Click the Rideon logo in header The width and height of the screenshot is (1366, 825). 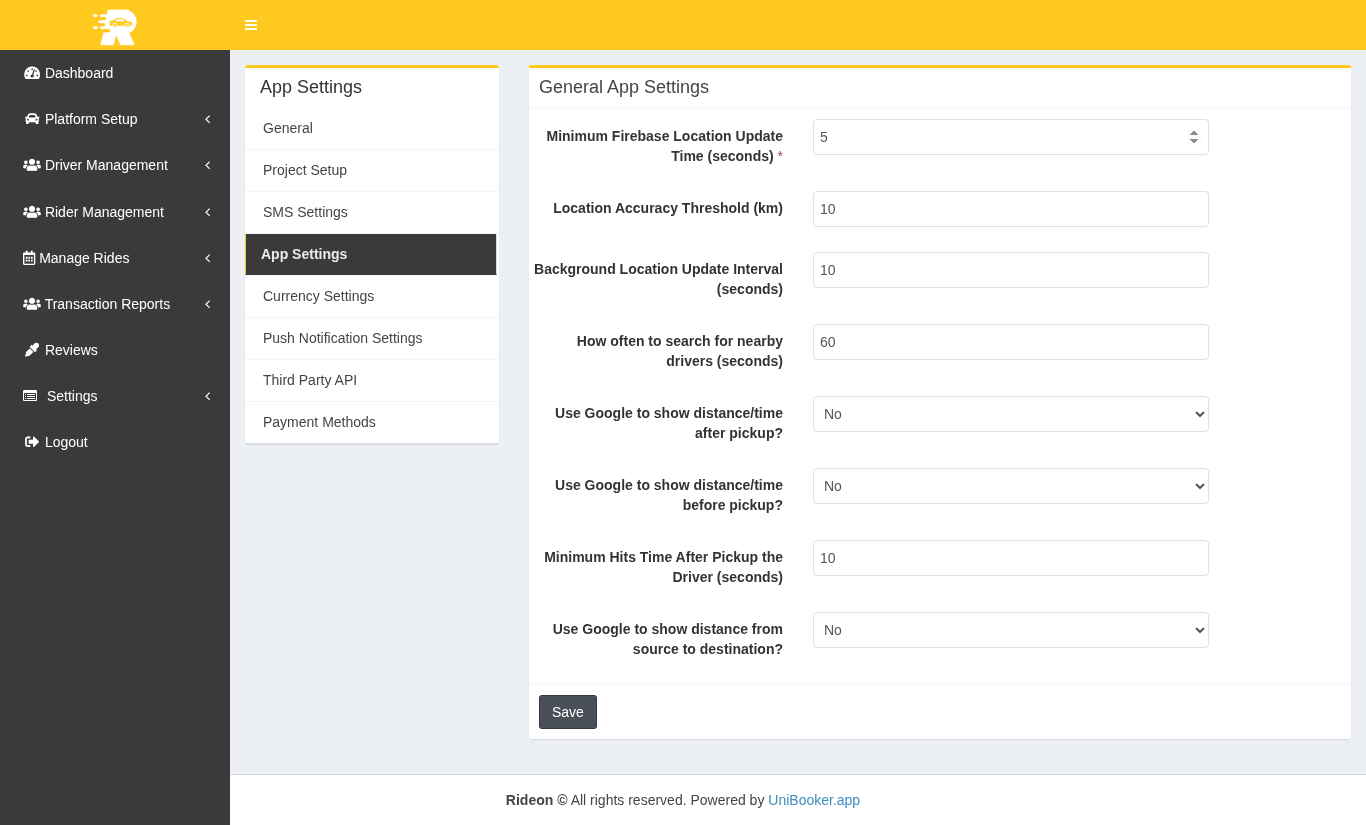pyautogui.click(x=115, y=26)
